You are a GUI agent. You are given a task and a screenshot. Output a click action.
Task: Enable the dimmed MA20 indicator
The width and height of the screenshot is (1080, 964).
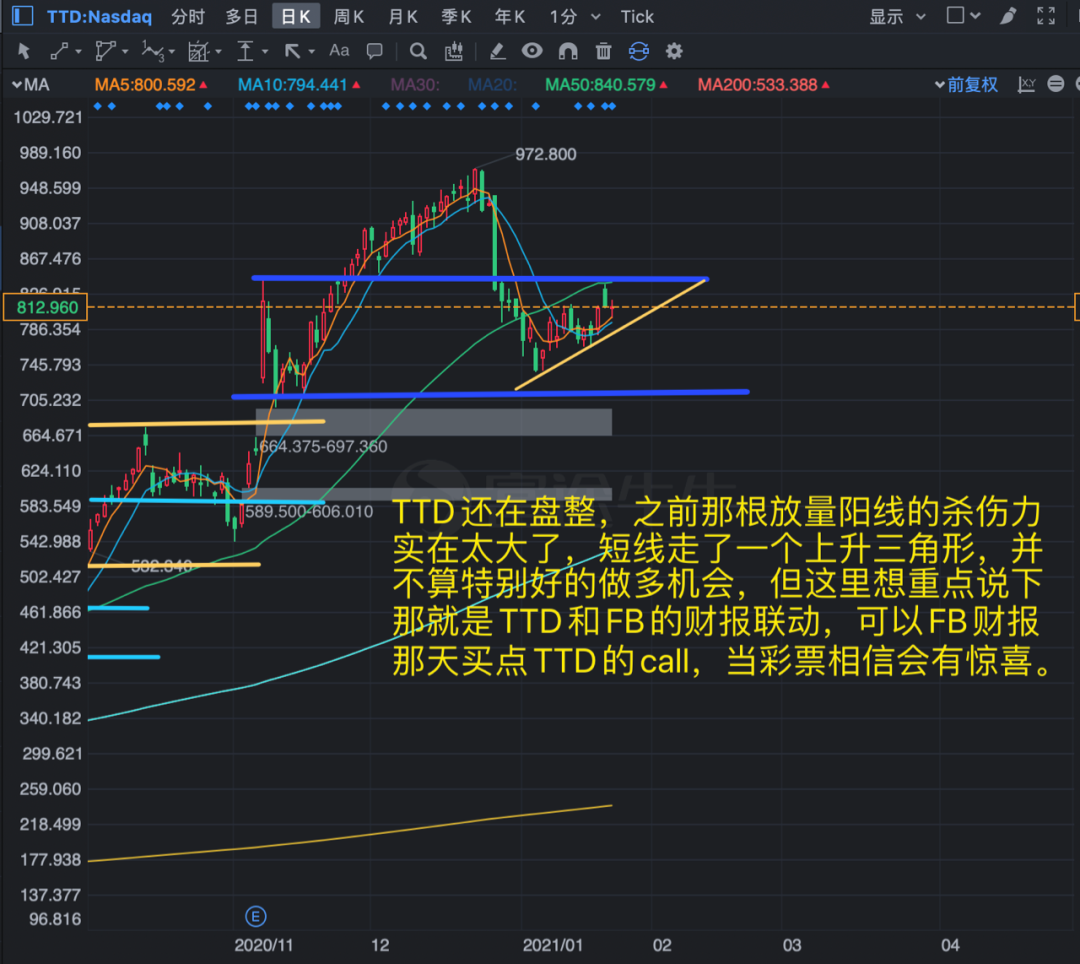click(492, 85)
